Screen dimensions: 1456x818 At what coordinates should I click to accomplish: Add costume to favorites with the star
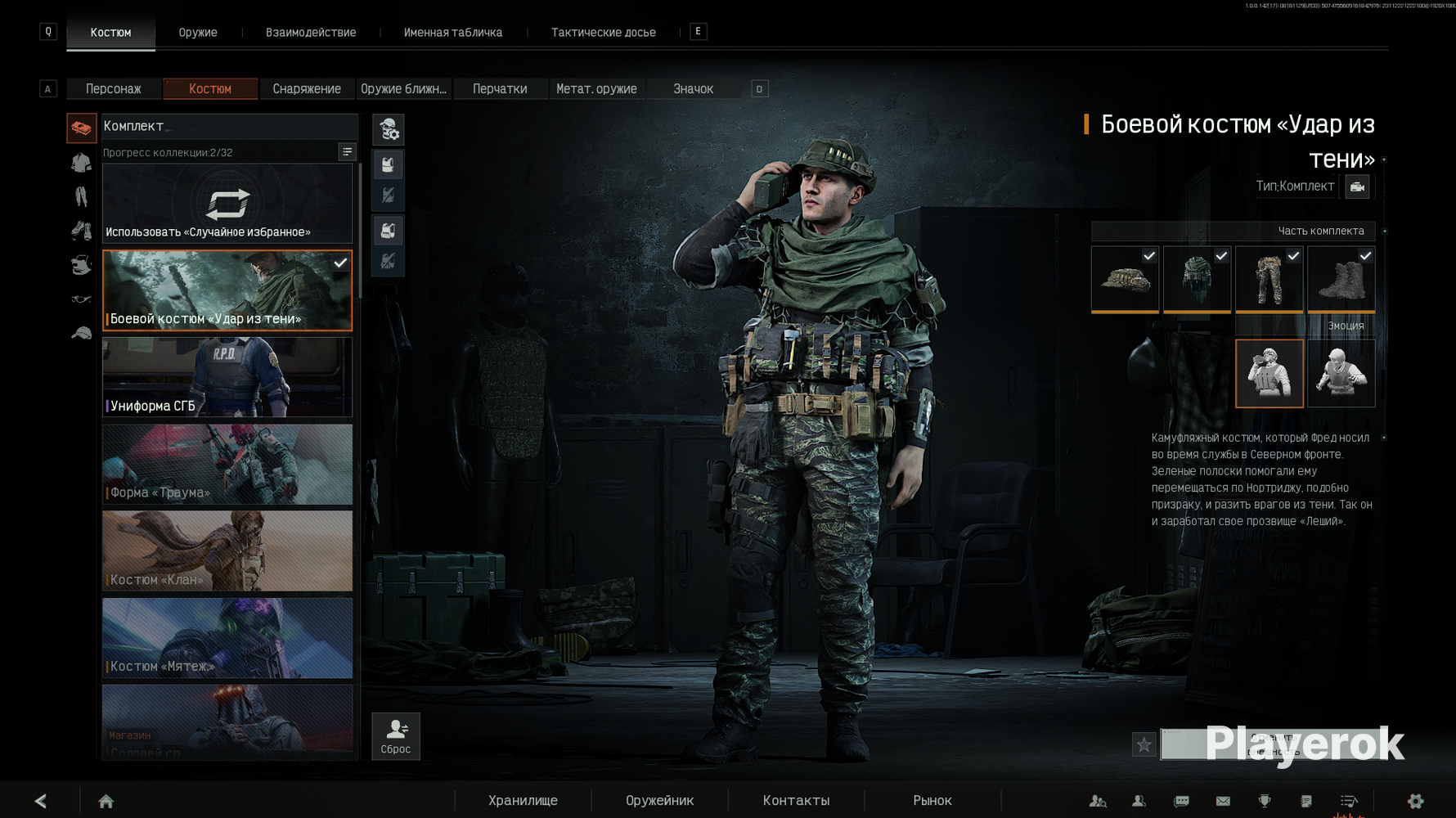pos(1144,744)
